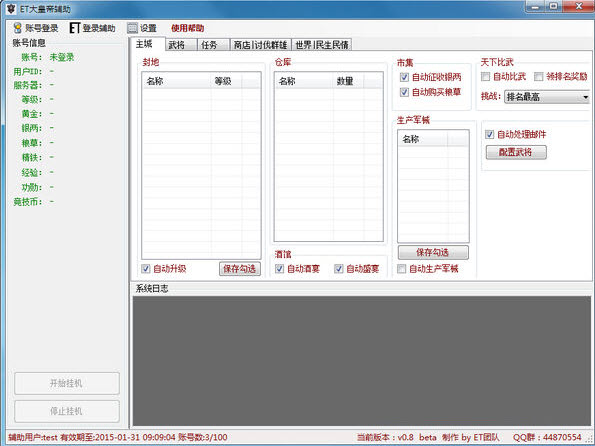The height and width of the screenshot is (446, 595).
Task: Toggle 自动征收银两 checkbox
Action: (404, 77)
